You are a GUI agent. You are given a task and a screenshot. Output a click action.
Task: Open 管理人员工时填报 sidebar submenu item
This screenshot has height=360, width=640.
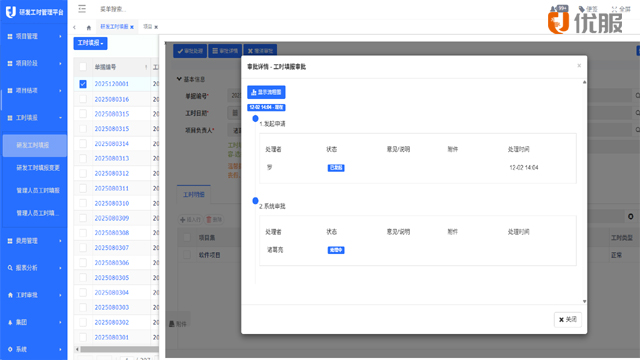(38, 191)
